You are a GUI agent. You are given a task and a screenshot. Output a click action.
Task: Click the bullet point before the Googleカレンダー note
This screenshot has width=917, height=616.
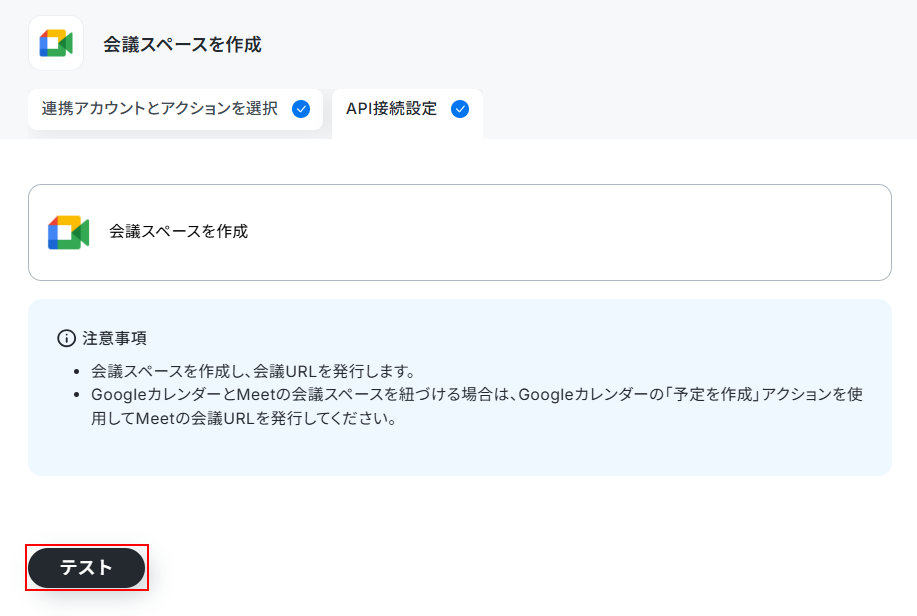pyautogui.click(x=77, y=395)
